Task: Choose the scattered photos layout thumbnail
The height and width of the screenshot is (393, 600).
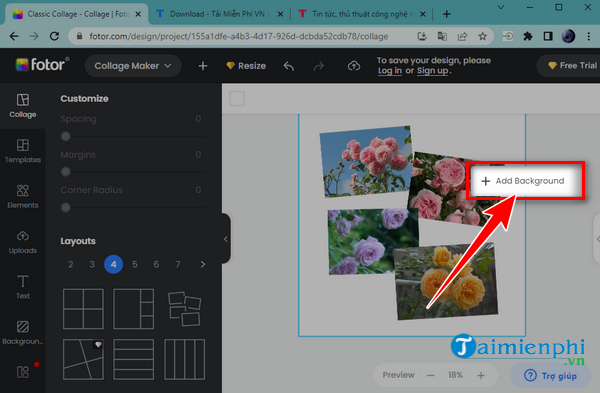Action: [184, 308]
